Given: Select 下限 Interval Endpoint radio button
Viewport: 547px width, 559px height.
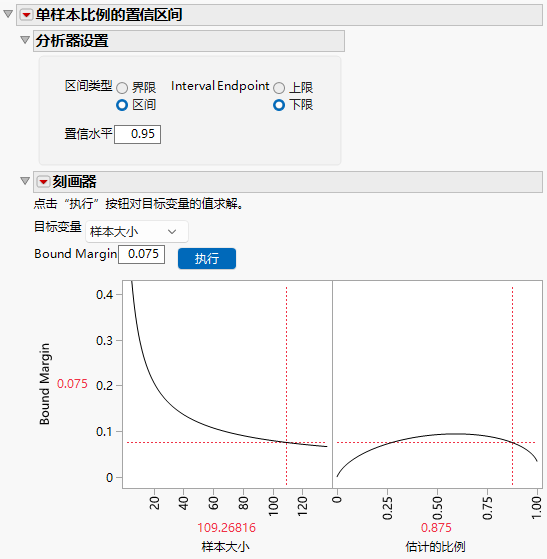Looking at the screenshot, I should point(279,105).
